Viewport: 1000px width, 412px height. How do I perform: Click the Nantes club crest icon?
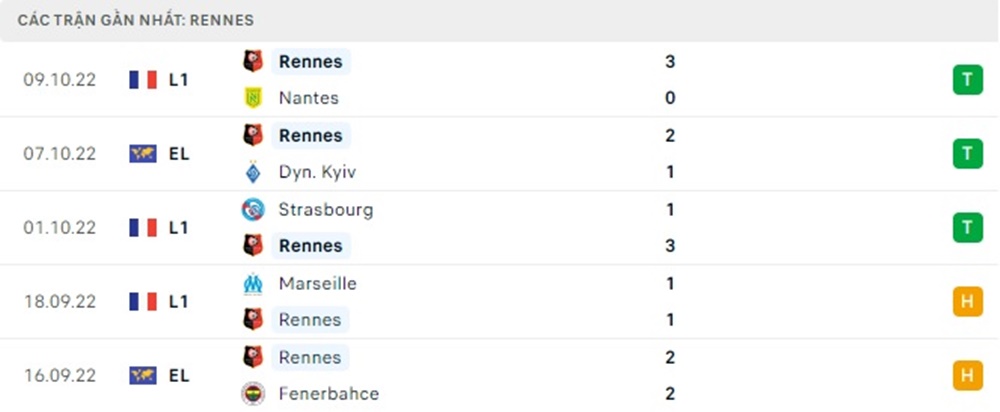point(253,98)
